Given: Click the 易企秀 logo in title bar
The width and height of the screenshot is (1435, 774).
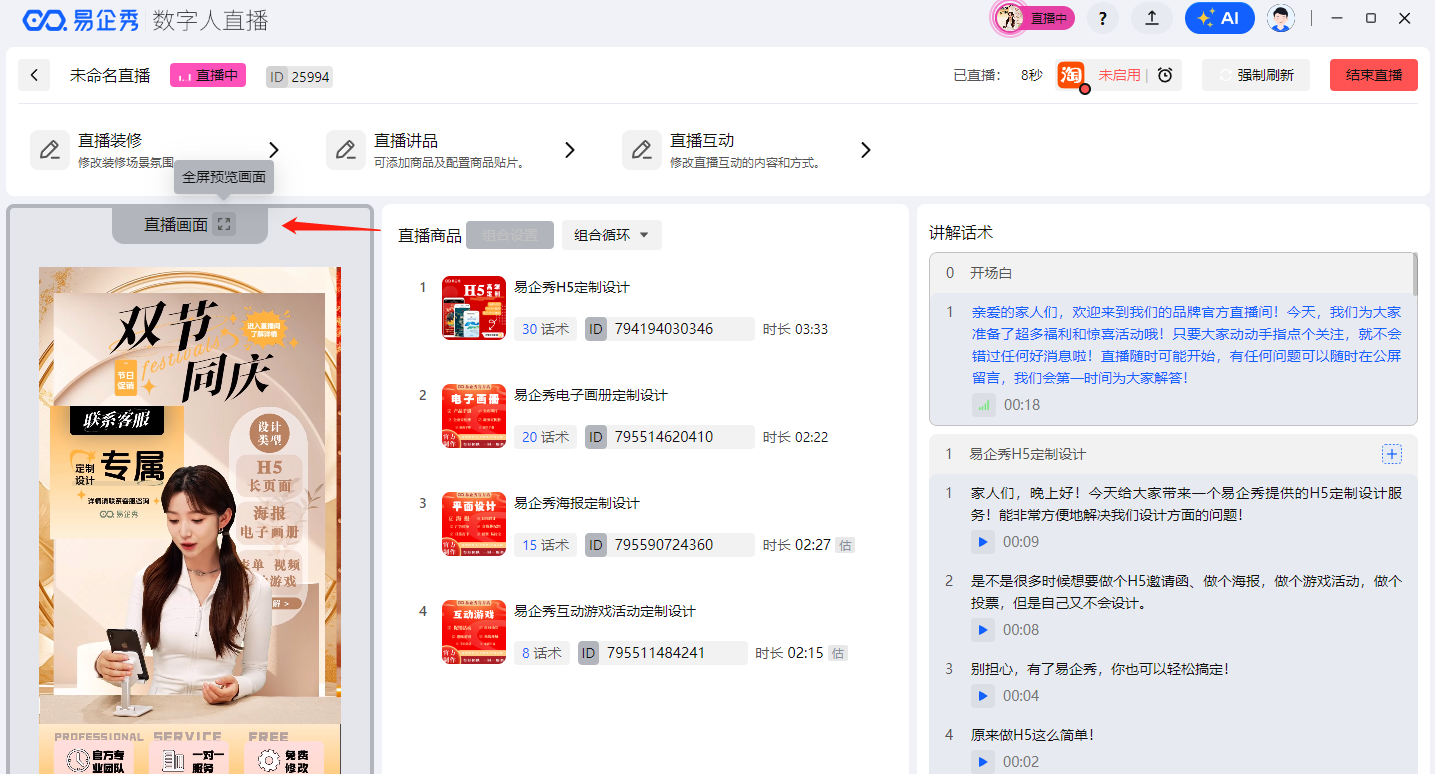Looking at the screenshot, I should coord(83,19).
